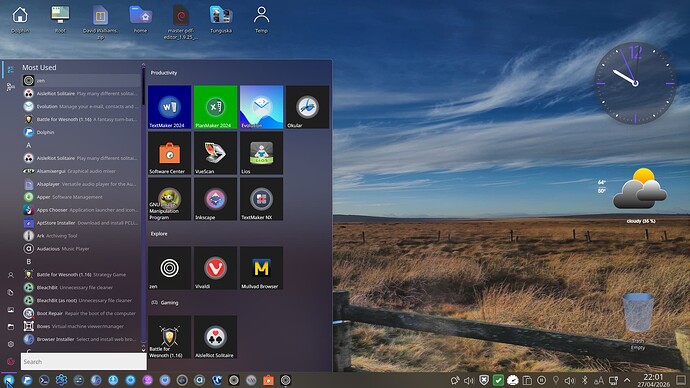Click the green checkmark update tray icon

pos(498,380)
